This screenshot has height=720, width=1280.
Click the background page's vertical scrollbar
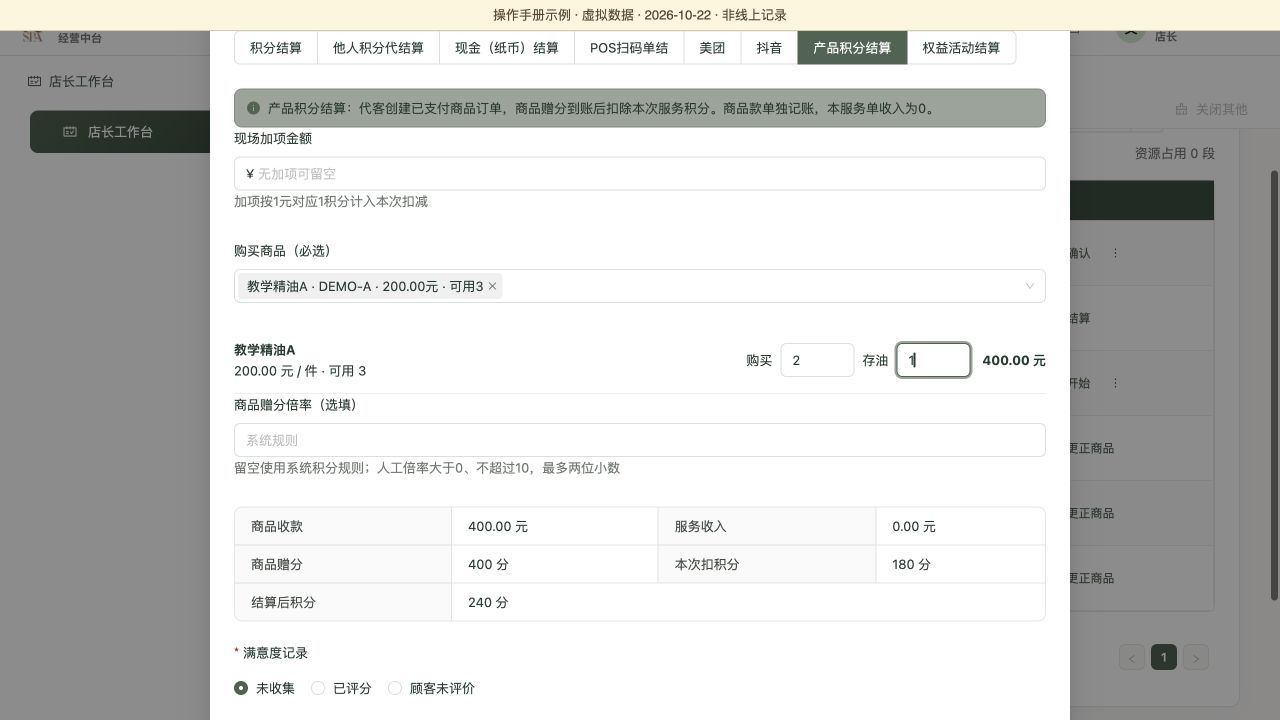tap(1274, 385)
